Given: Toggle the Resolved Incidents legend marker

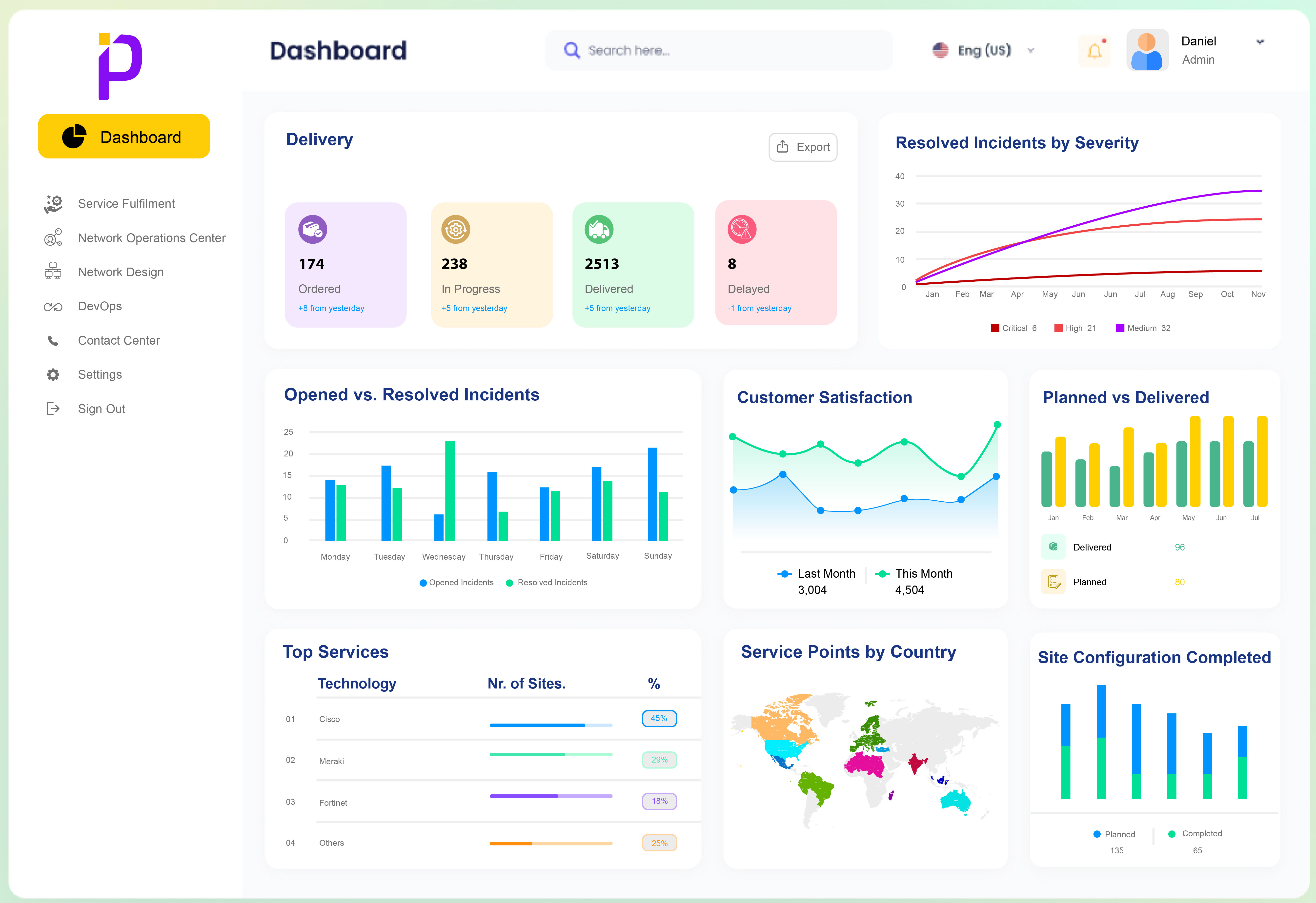Looking at the screenshot, I should [510, 583].
